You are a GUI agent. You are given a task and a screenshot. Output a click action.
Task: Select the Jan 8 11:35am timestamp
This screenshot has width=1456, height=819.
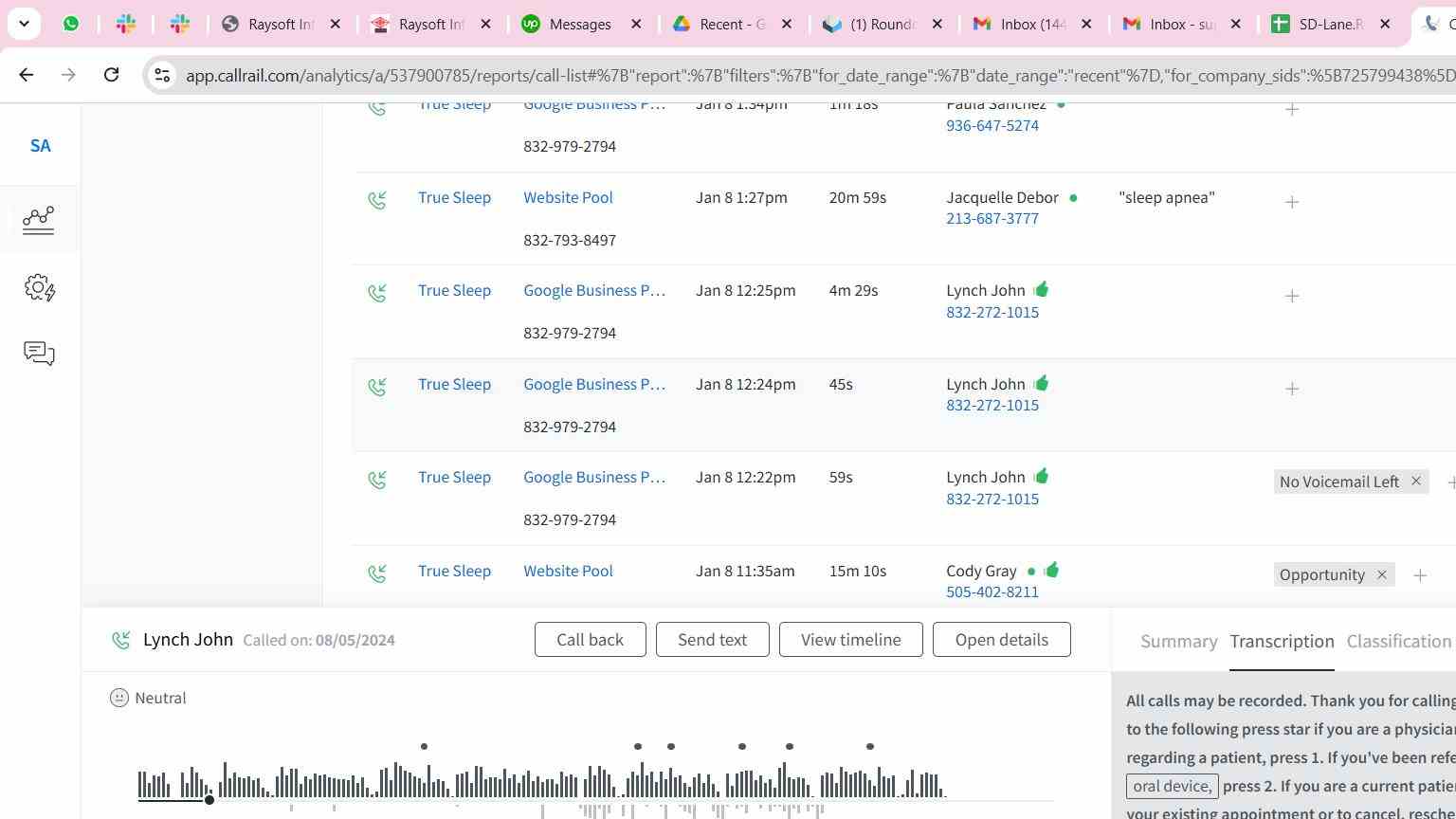click(x=745, y=571)
